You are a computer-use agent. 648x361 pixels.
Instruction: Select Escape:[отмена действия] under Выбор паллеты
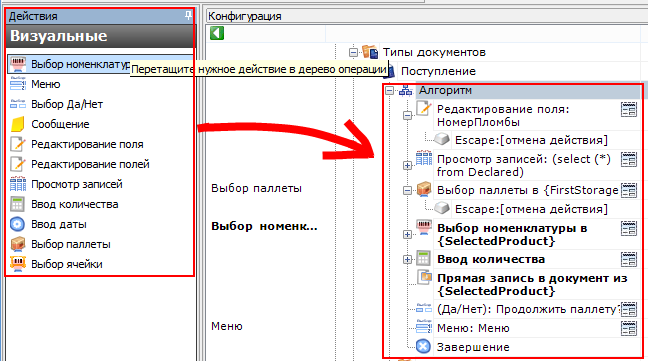531,209
